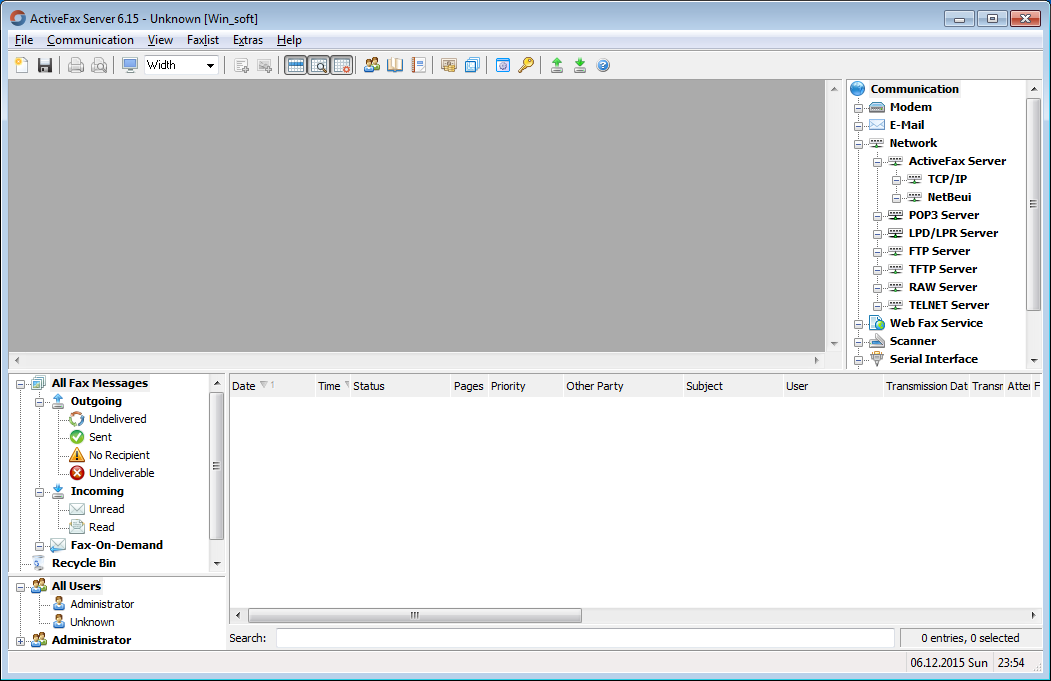Click the green up-arrow send icon

[556, 65]
